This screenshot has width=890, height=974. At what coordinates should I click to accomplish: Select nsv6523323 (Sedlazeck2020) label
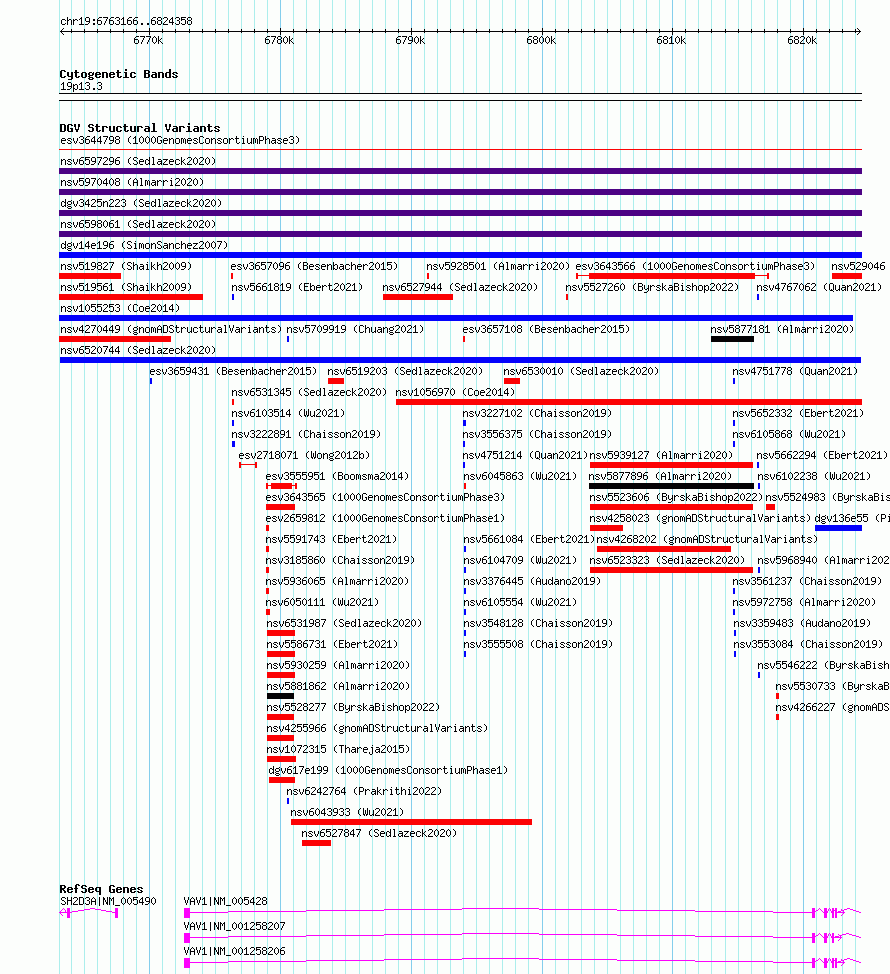(667, 561)
